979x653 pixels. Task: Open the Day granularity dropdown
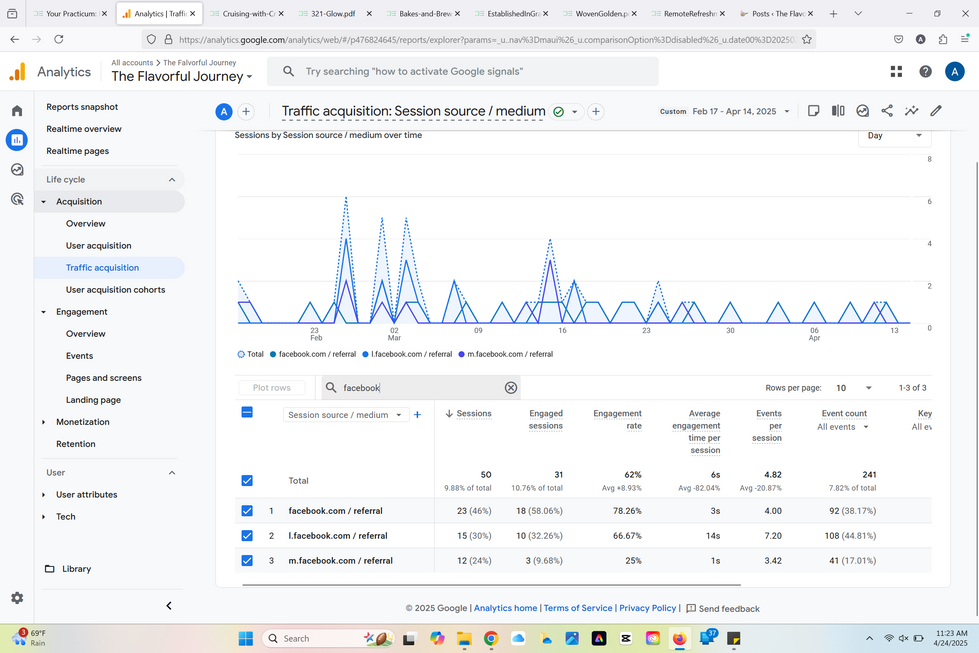(894, 135)
